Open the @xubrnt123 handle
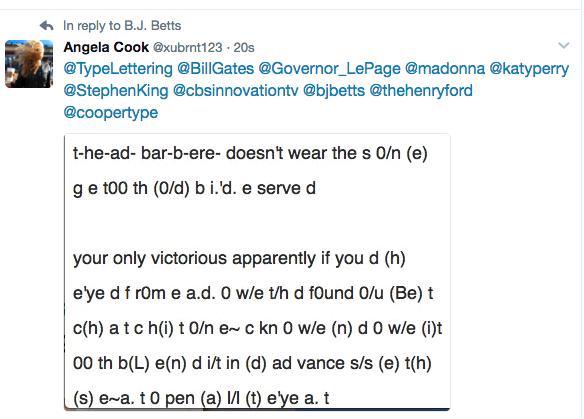 click(188, 48)
